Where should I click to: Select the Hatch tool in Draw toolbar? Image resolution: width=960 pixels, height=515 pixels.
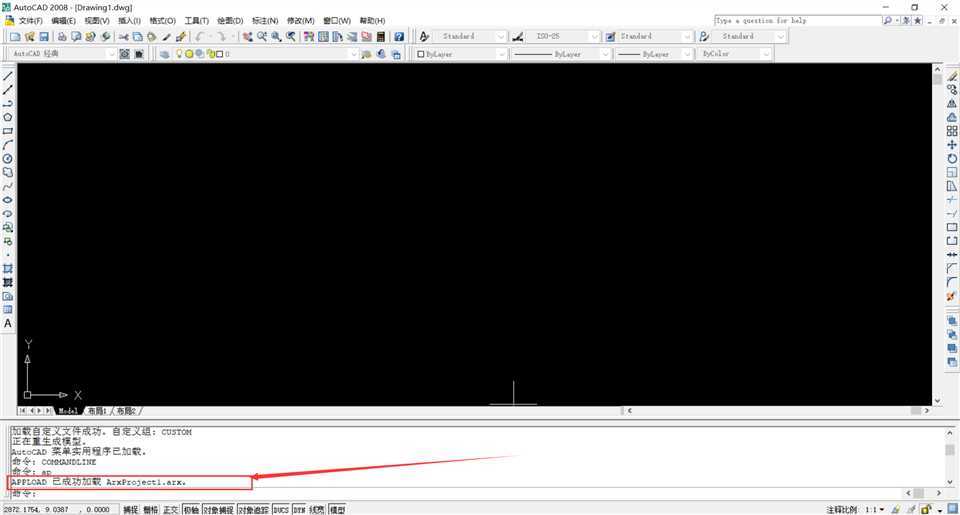point(8,268)
